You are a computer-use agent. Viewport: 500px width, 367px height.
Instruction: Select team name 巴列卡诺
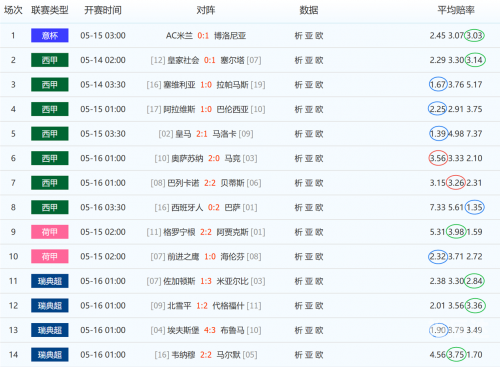click(x=183, y=183)
